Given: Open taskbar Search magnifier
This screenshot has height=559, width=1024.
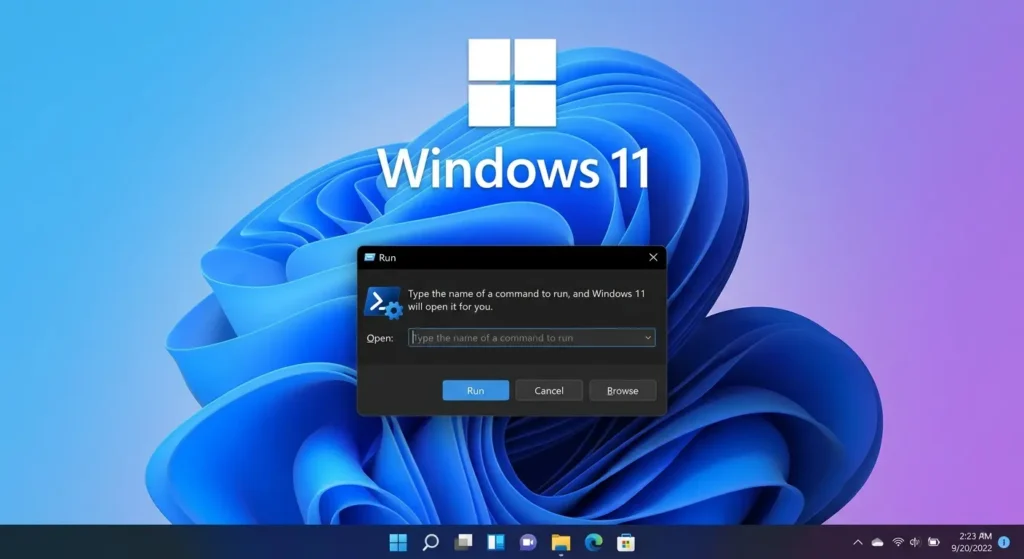Looking at the screenshot, I should pyautogui.click(x=430, y=542).
